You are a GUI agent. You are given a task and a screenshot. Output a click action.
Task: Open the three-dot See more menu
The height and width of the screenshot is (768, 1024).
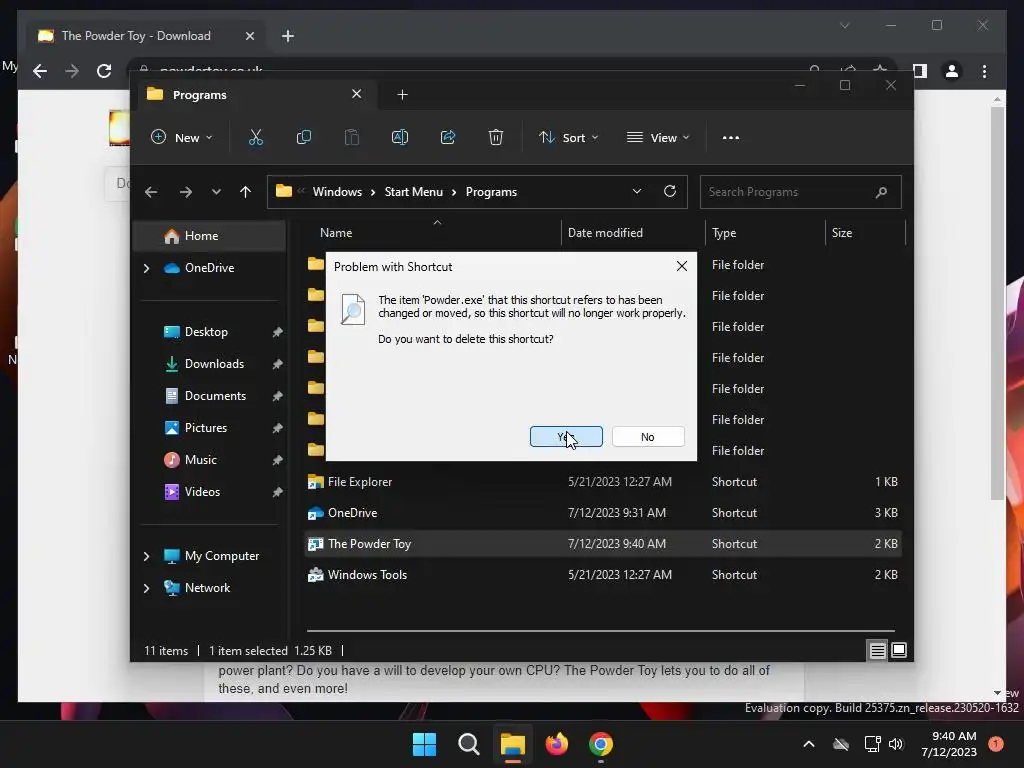(731, 138)
